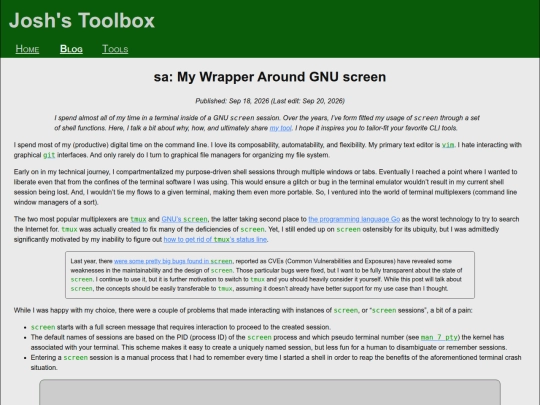Click the italic summary starting 'I spend almost all of my time'
The width and height of the screenshot is (540, 405).
click(x=267, y=123)
